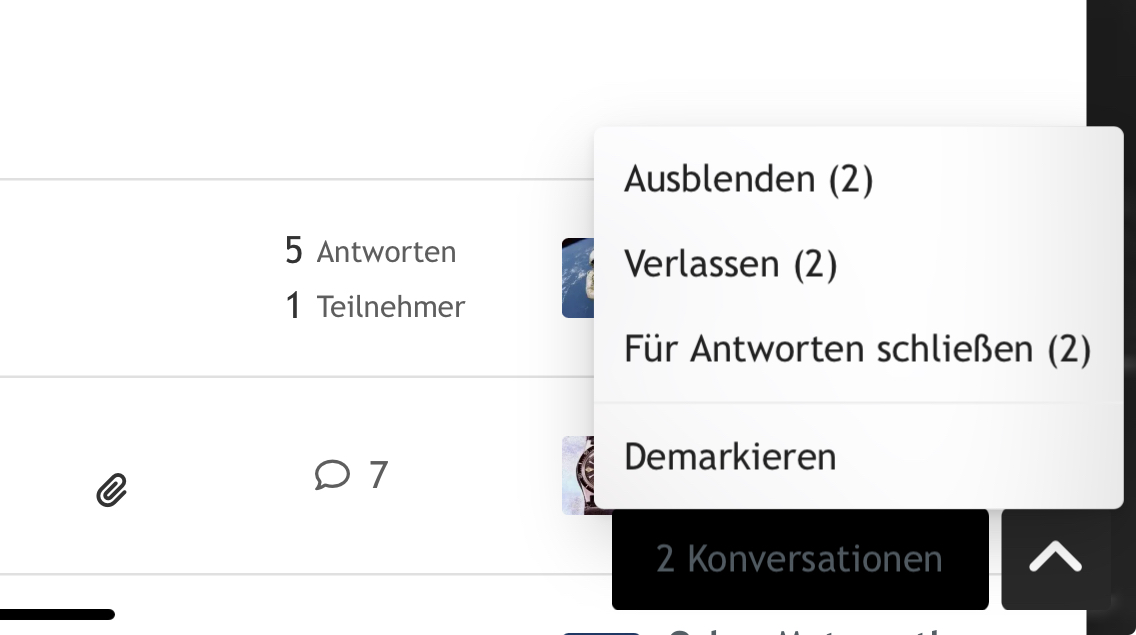Click the upward chevron scroll-to-top button
Image resolution: width=1136 pixels, height=635 pixels.
pyautogui.click(x=1055, y=559)
